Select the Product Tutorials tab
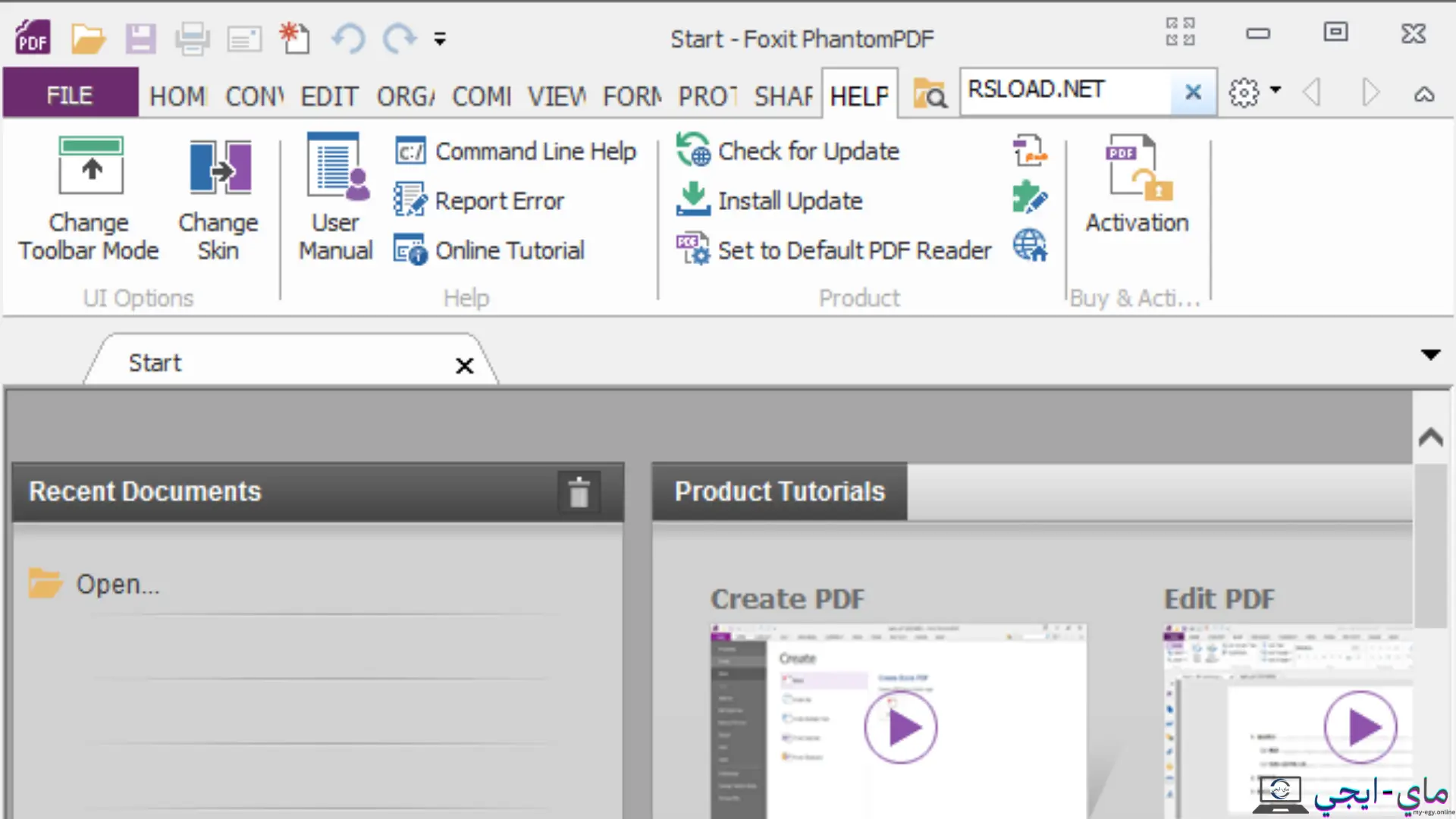The width and height of the screenshot is (1456, 819). (x=780, y=491)
